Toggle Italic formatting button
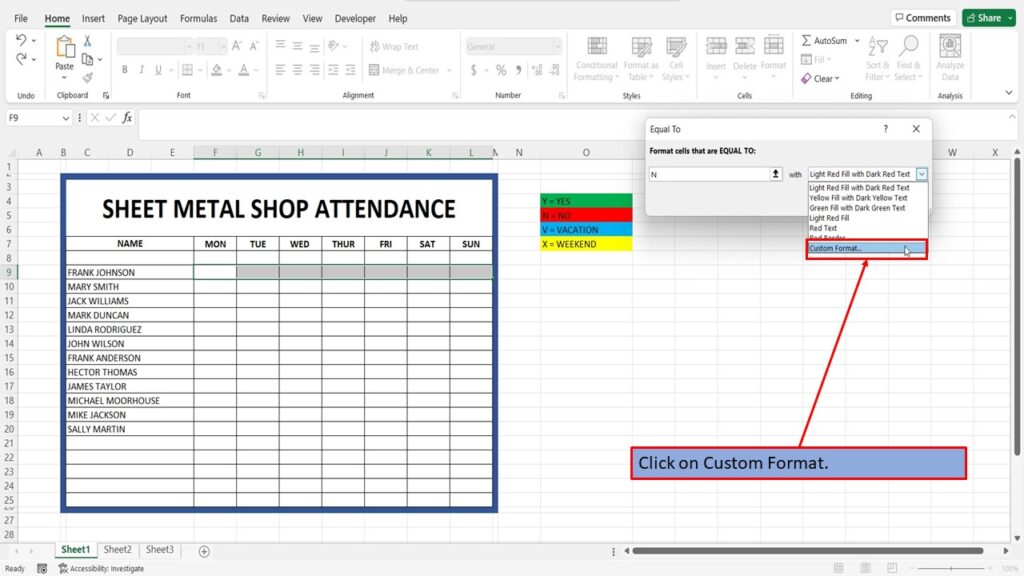This screenshot has width=1024, height=576. click(x=141, y=70)
